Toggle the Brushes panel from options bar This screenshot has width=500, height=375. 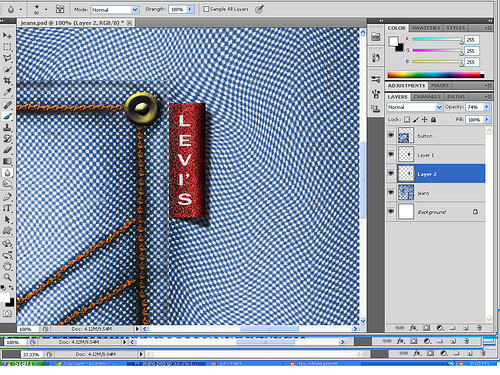click(60, 9)
